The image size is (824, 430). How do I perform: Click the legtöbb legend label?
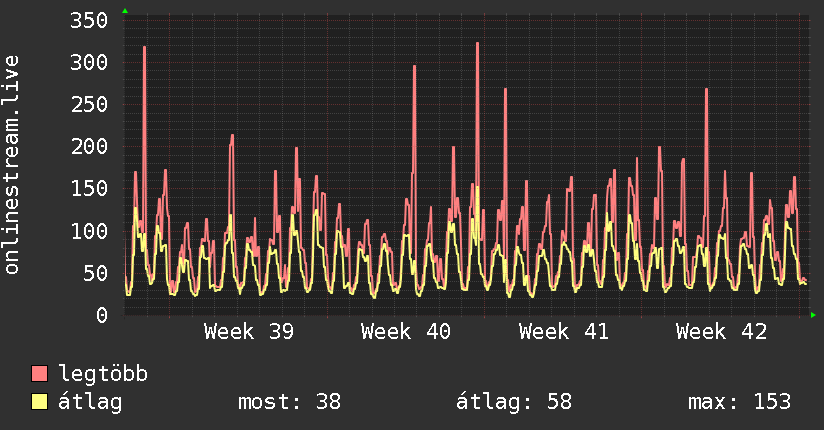[103, 374]
